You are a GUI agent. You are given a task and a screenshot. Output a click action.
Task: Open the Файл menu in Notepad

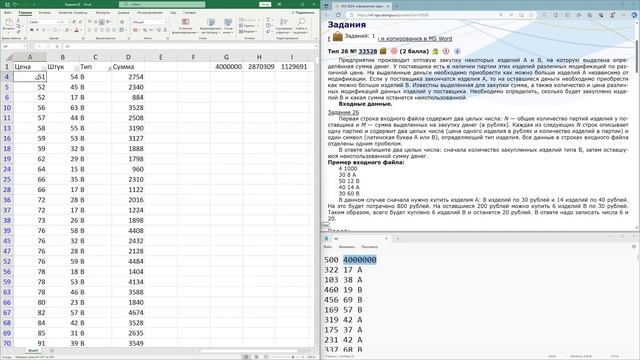328,247
